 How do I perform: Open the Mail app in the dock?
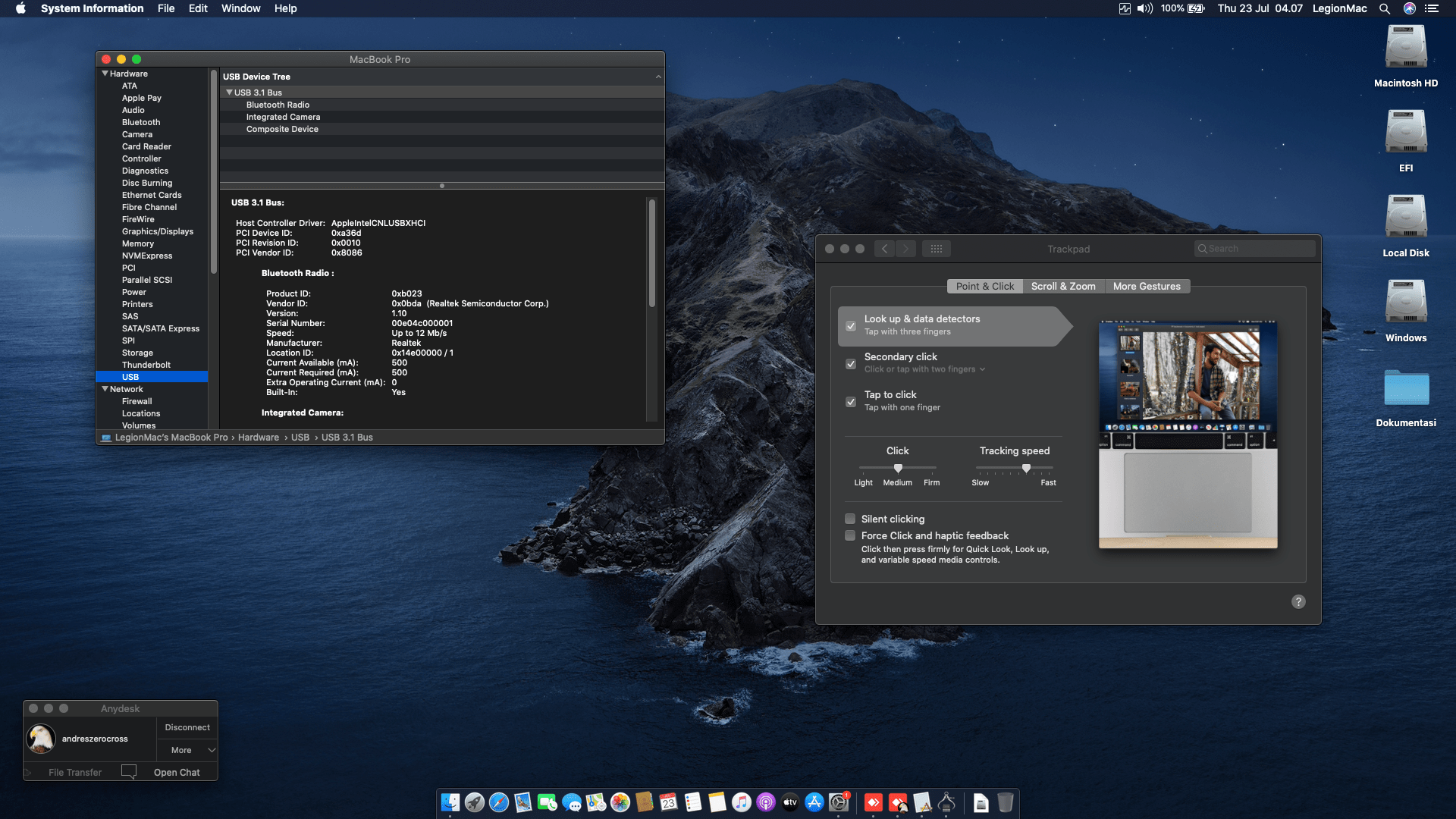tap(523, 802)
